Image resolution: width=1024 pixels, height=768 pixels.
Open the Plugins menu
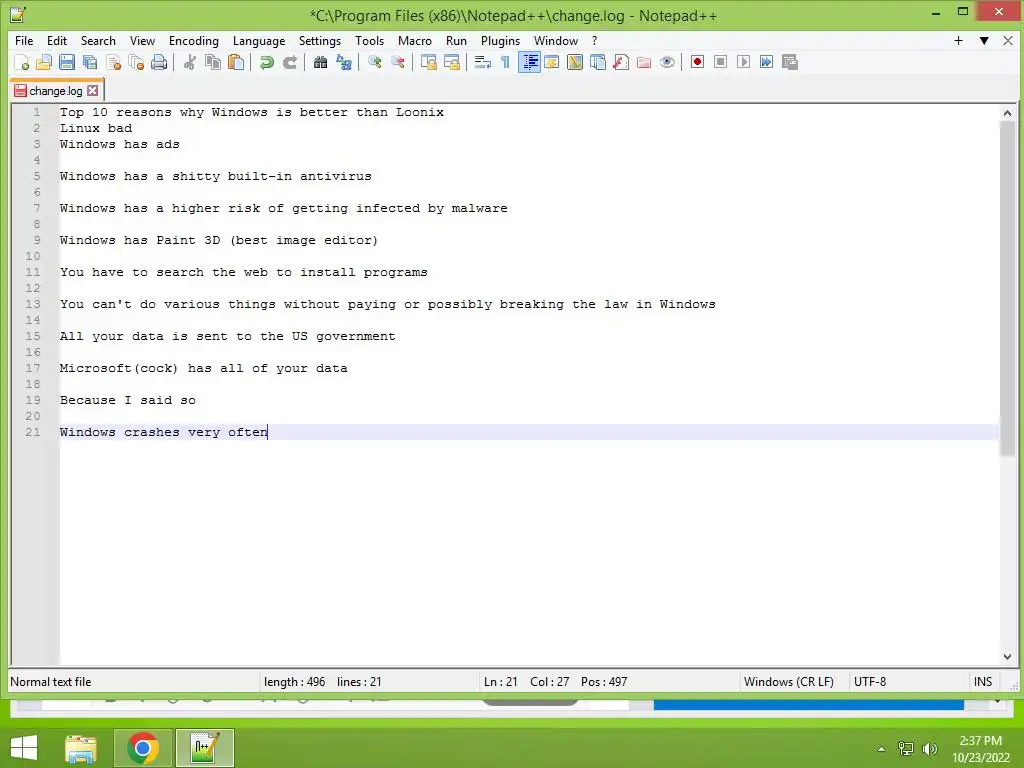500,40
